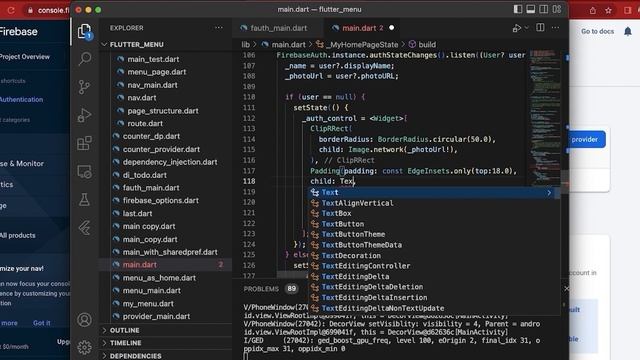The width and height of the screenshot is (640, 360).
Task: Close the bottom panel
Action: (566, 289)
